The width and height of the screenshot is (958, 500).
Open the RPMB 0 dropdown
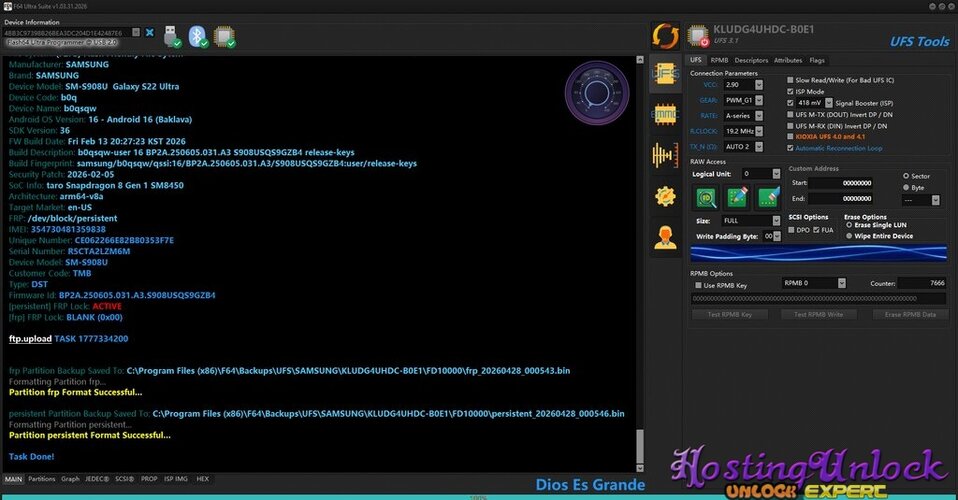841,283
